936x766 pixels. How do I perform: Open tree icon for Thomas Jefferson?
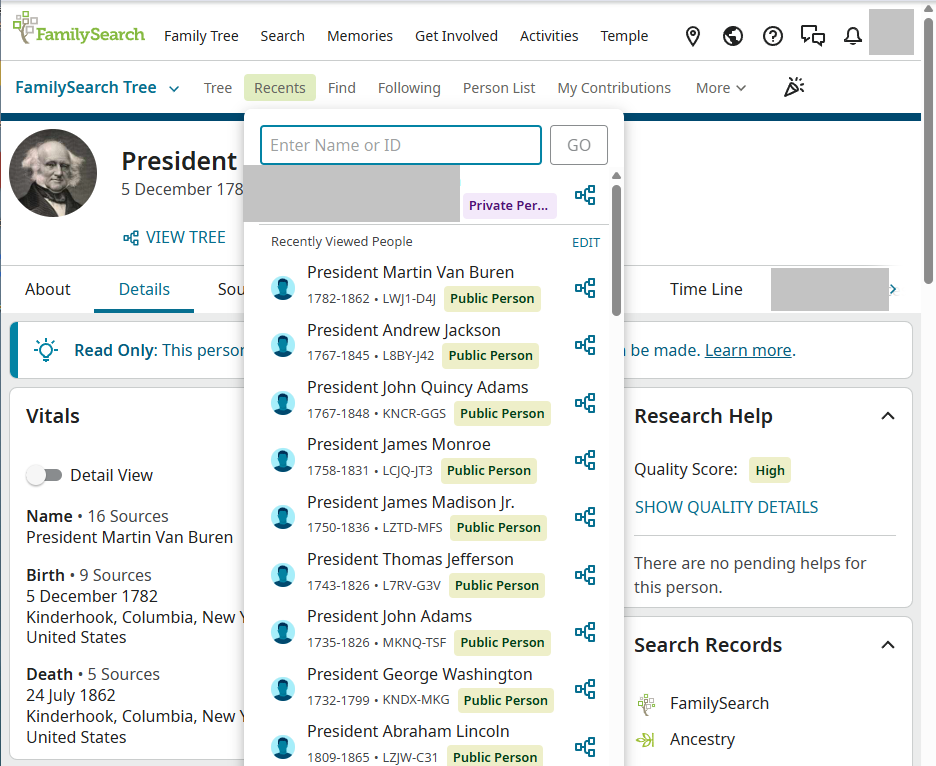(585, 575)
